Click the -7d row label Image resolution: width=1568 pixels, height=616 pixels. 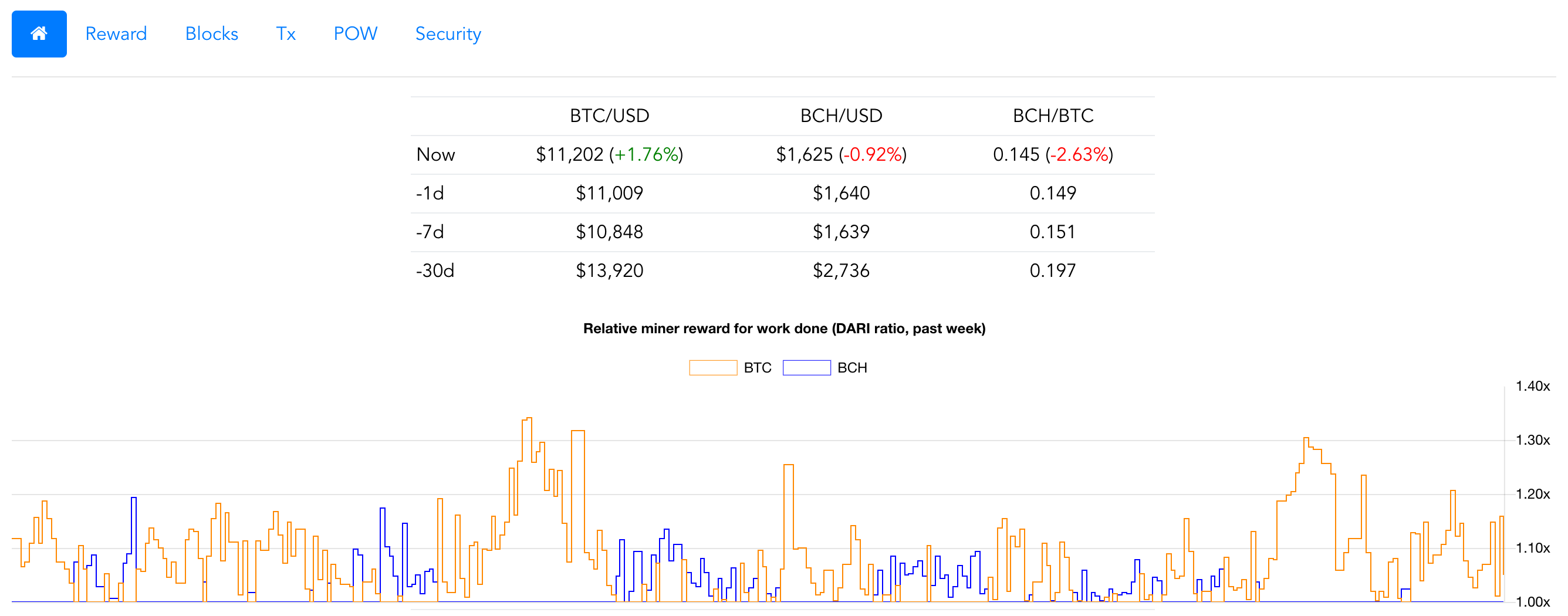430,231
